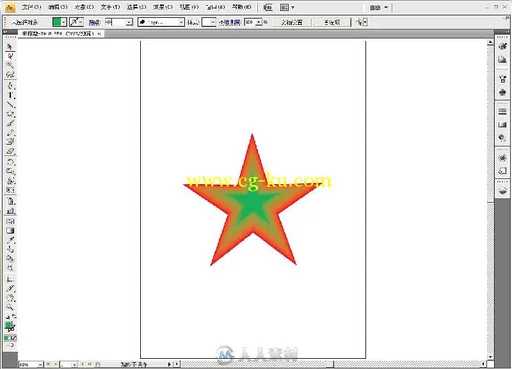Set paint mode to None
The height and width of the screenshot is (369, 512).
[14, 338]
